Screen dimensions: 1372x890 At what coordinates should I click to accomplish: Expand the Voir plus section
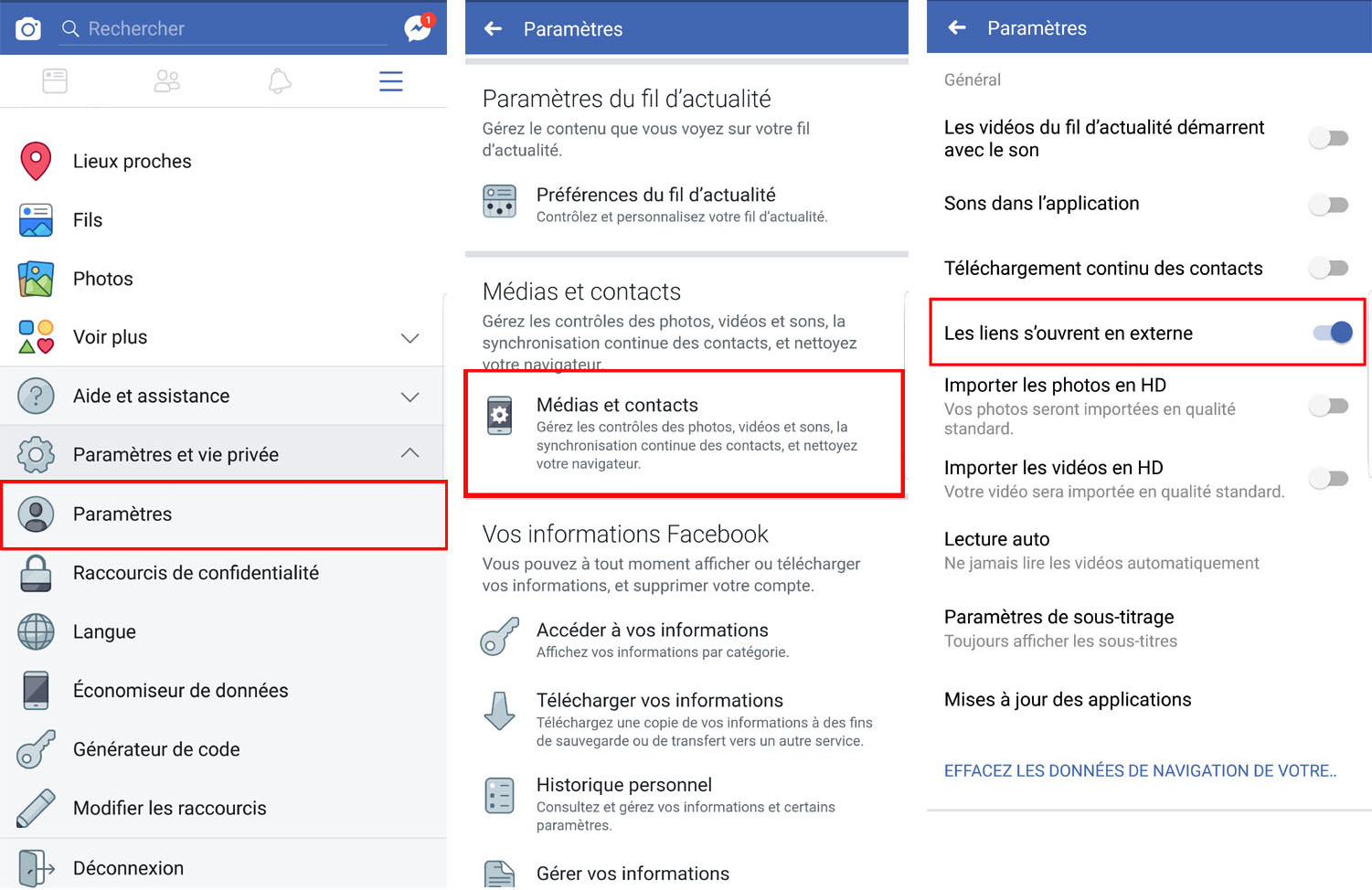tap(409, 338)
